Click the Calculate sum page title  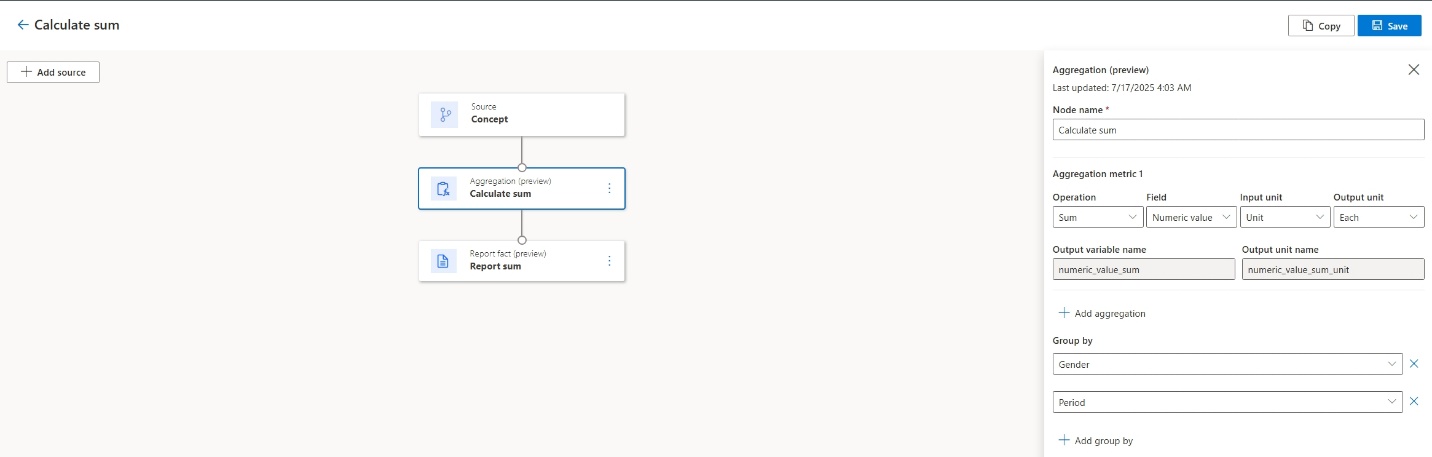(x=77, y=25)
